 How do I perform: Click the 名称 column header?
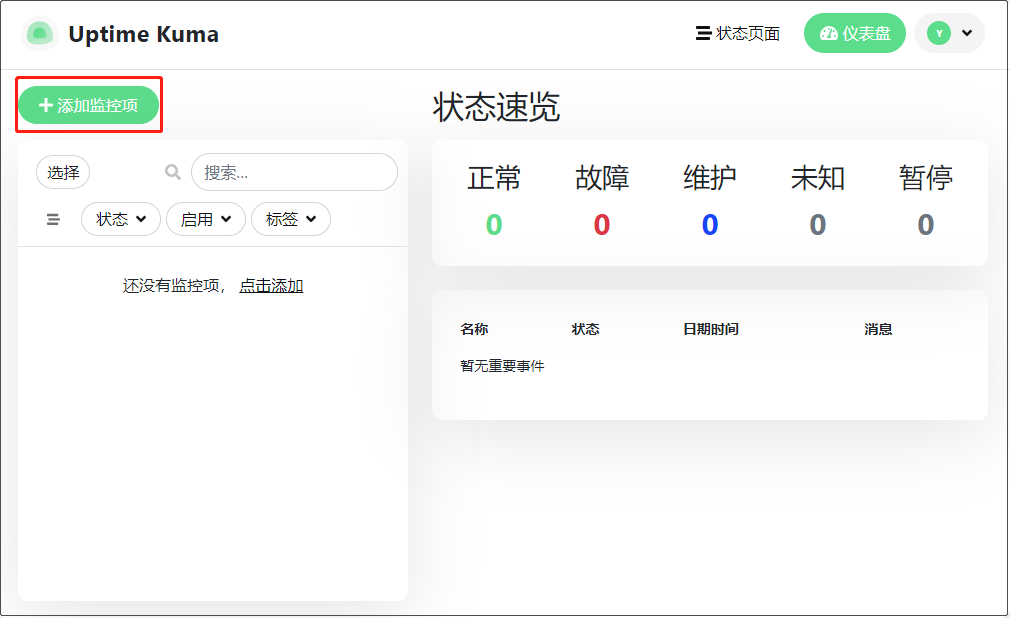coord(474,329)
